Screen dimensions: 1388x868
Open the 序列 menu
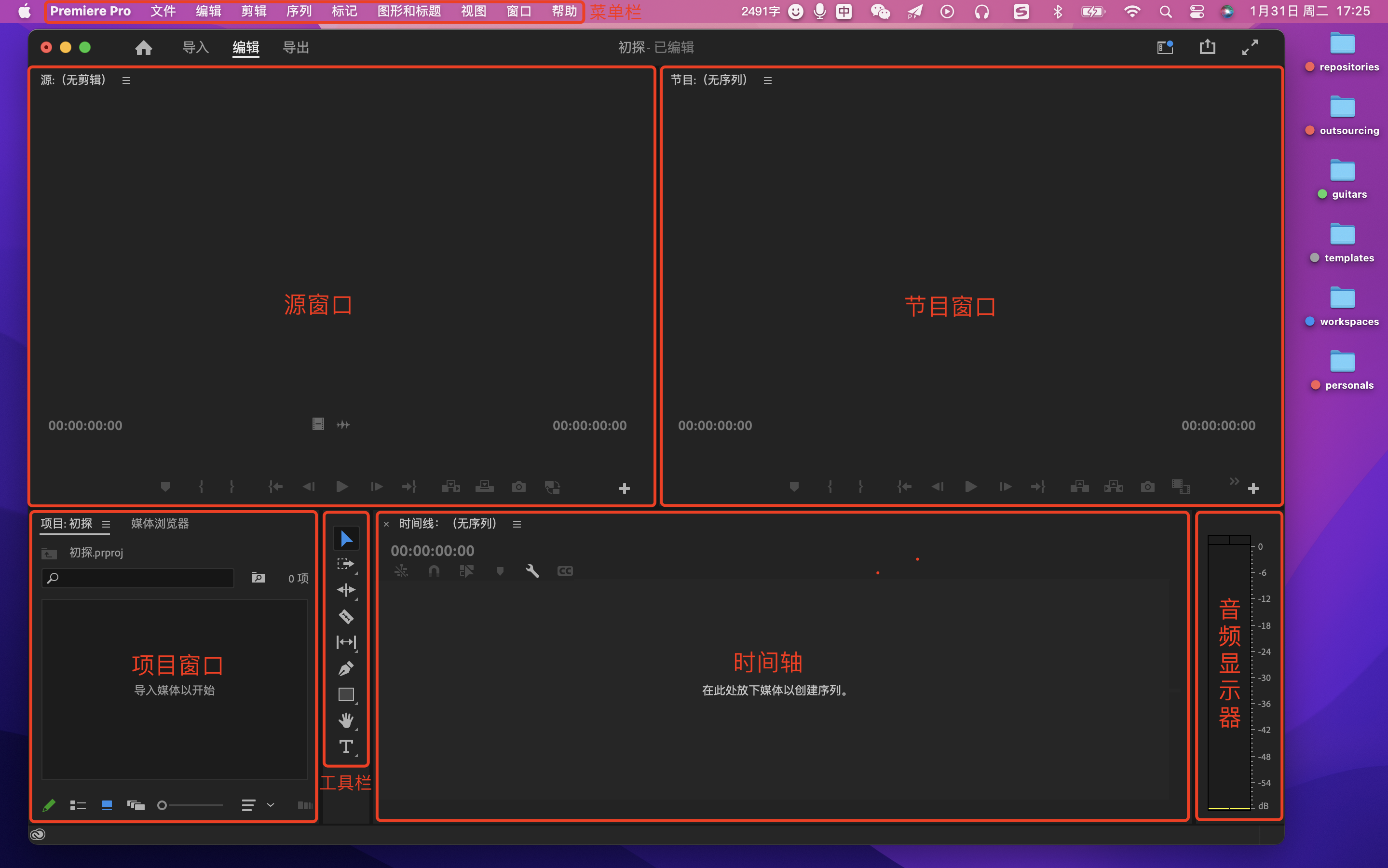(299, 12)
